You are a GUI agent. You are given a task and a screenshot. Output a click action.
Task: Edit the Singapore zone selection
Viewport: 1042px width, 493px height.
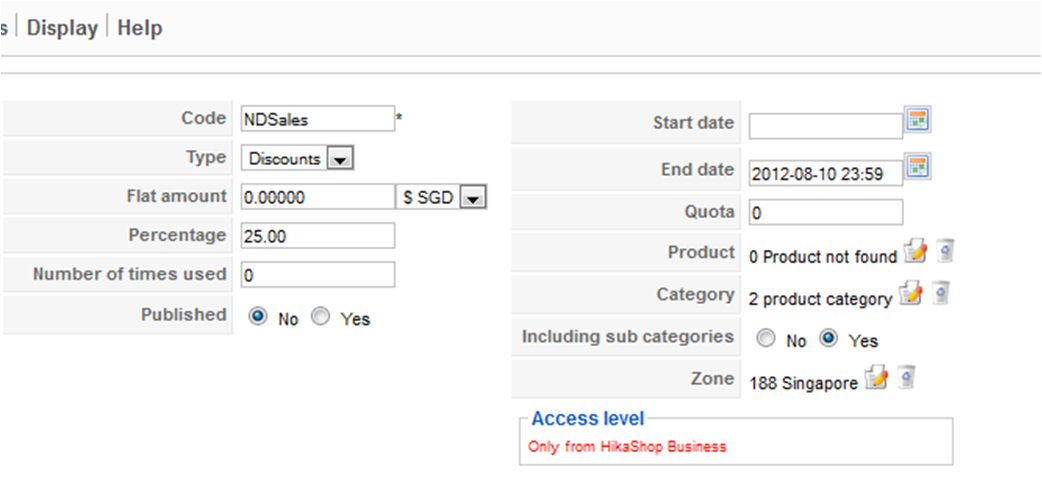(x=876, y=378)
